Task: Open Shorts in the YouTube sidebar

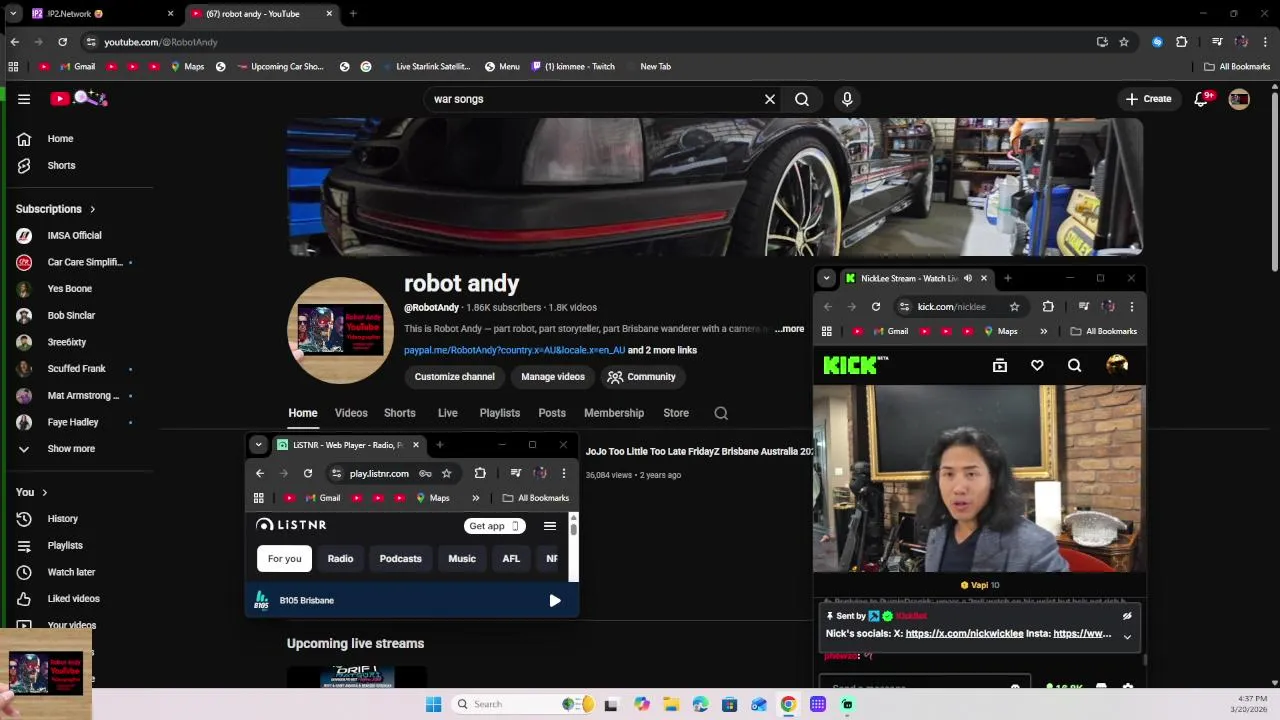Action: (60, 165)
